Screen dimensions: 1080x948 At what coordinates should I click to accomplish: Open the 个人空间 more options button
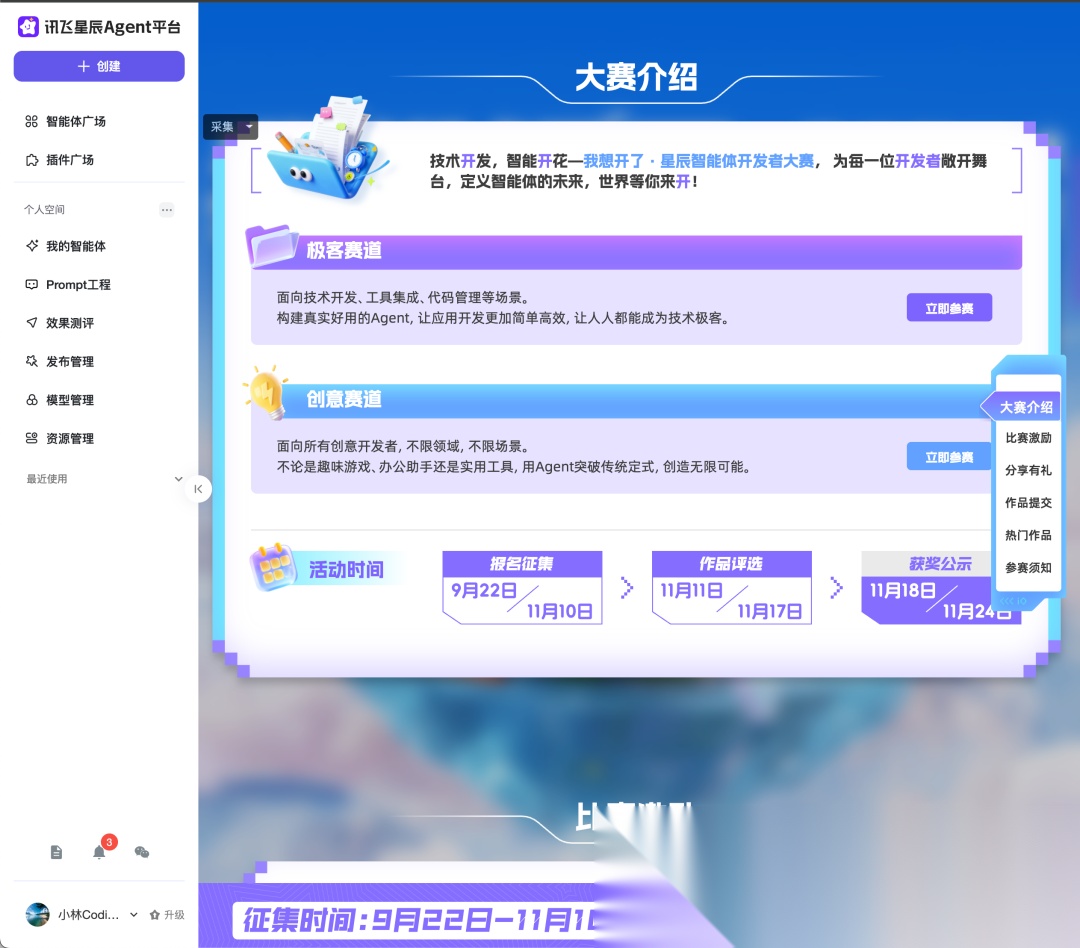(x=167, y=209)
